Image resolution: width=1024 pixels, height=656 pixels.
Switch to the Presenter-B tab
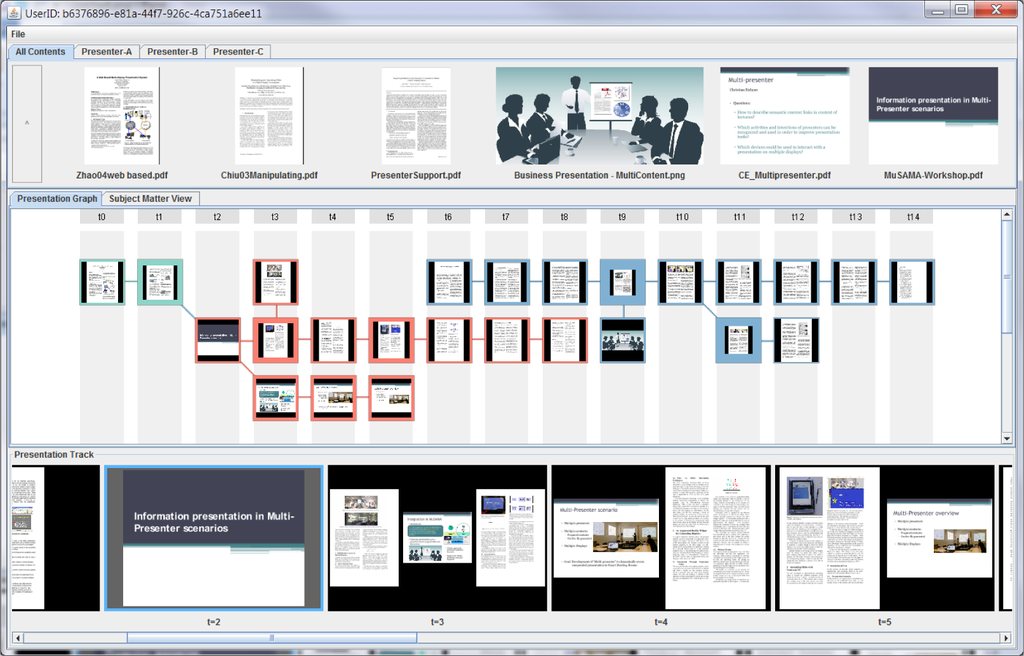pyautogui.click(x=173, y=52)
